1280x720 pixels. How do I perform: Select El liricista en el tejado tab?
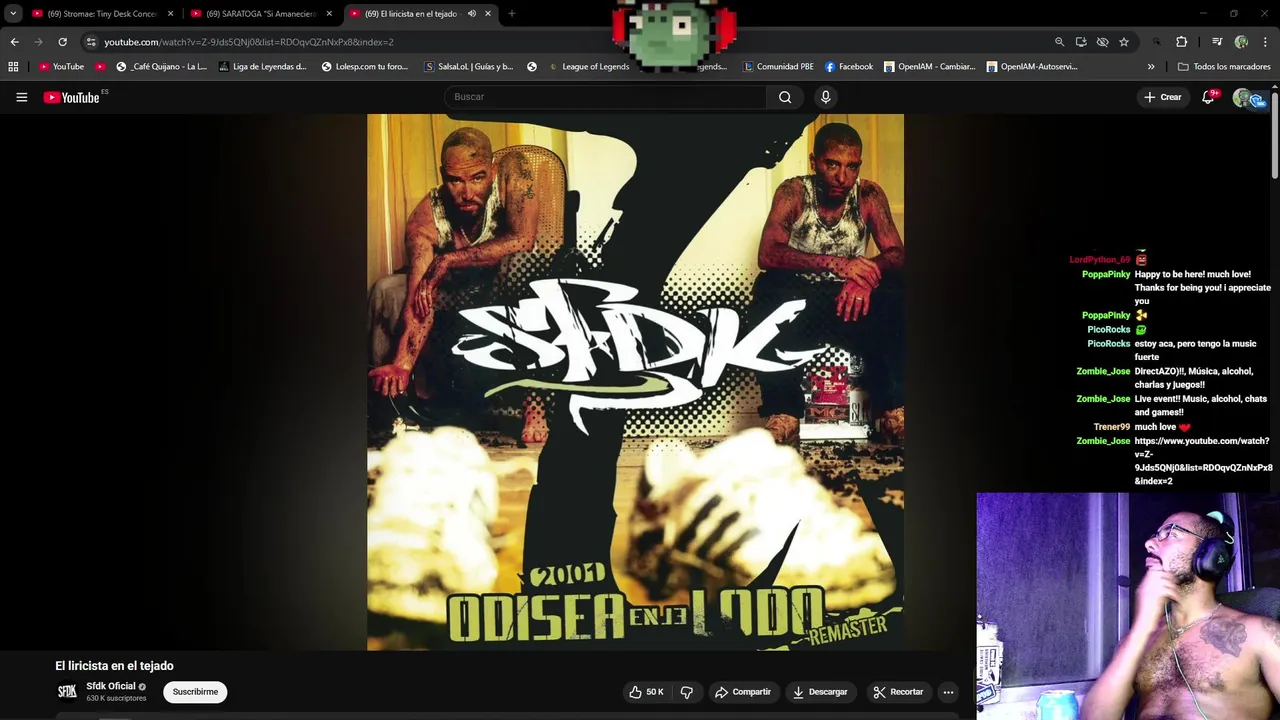pyautogui.click(x=410, y=14)
